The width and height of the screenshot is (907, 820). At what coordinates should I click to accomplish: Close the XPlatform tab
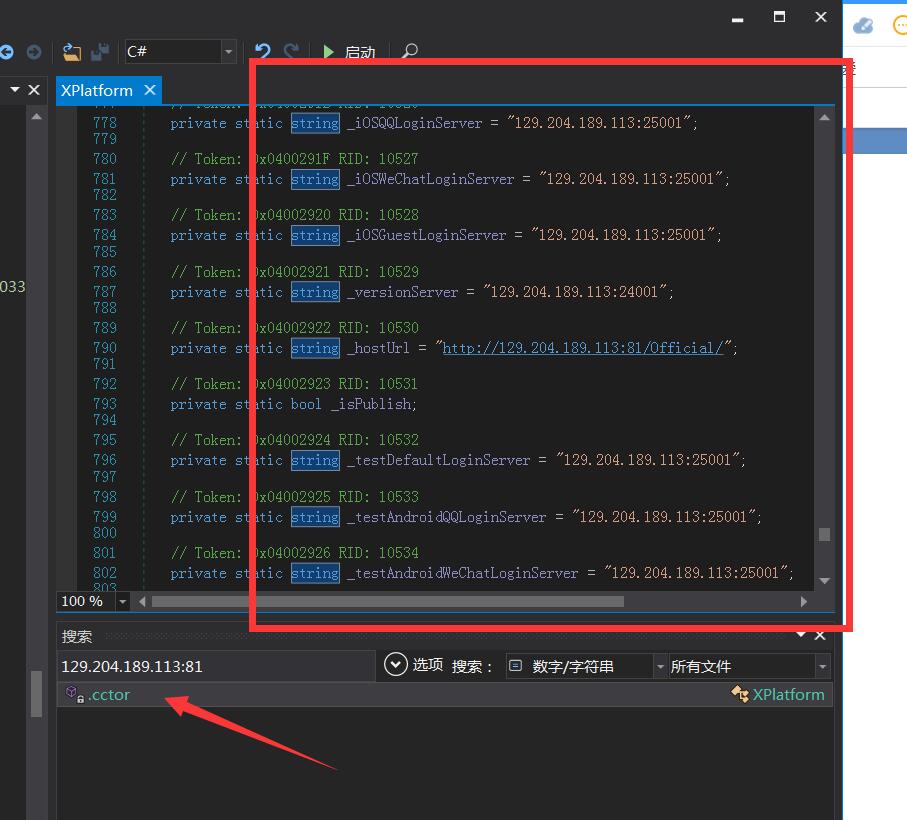pos(150,90)
